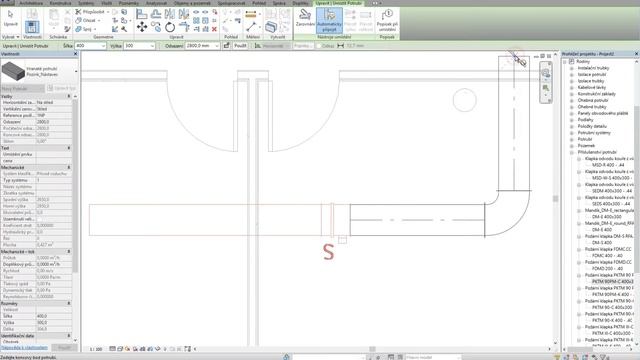Viewport: 640px width, 360px height.
Task: Click Popisek při umístění tag button
Action: (387, 20)
